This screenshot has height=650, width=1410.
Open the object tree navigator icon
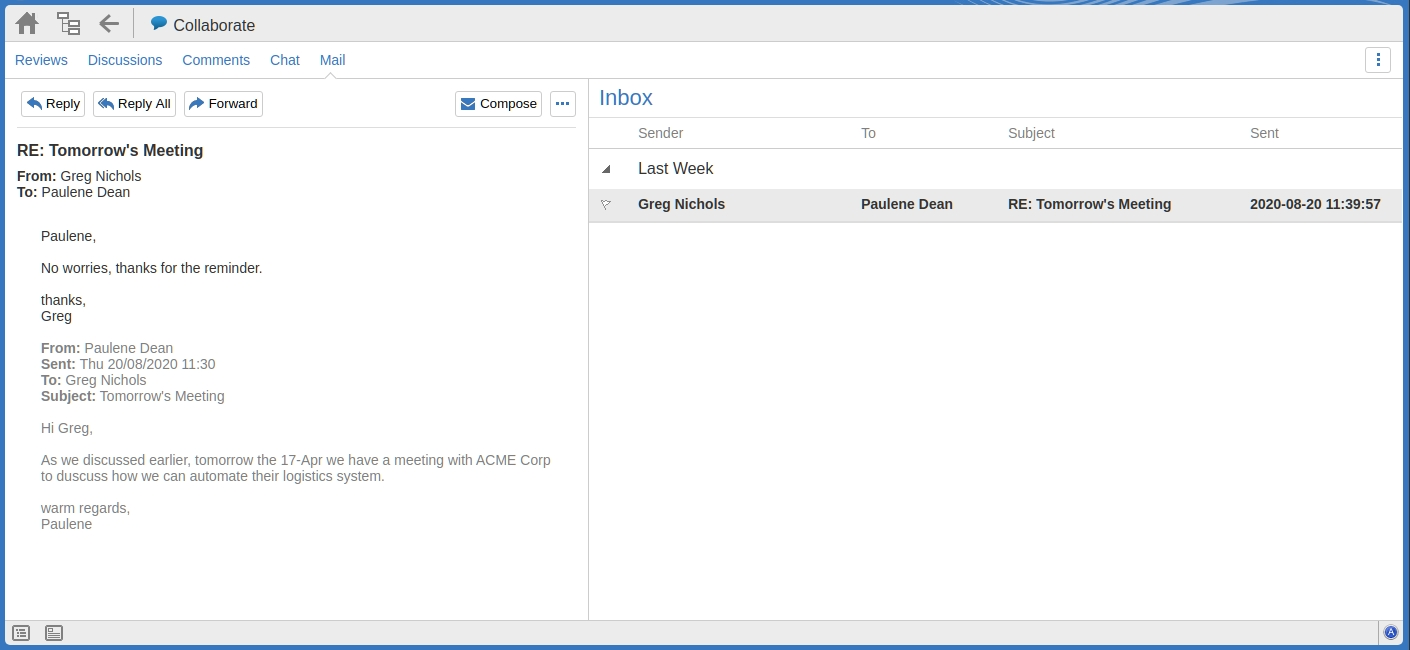[68, 23]
